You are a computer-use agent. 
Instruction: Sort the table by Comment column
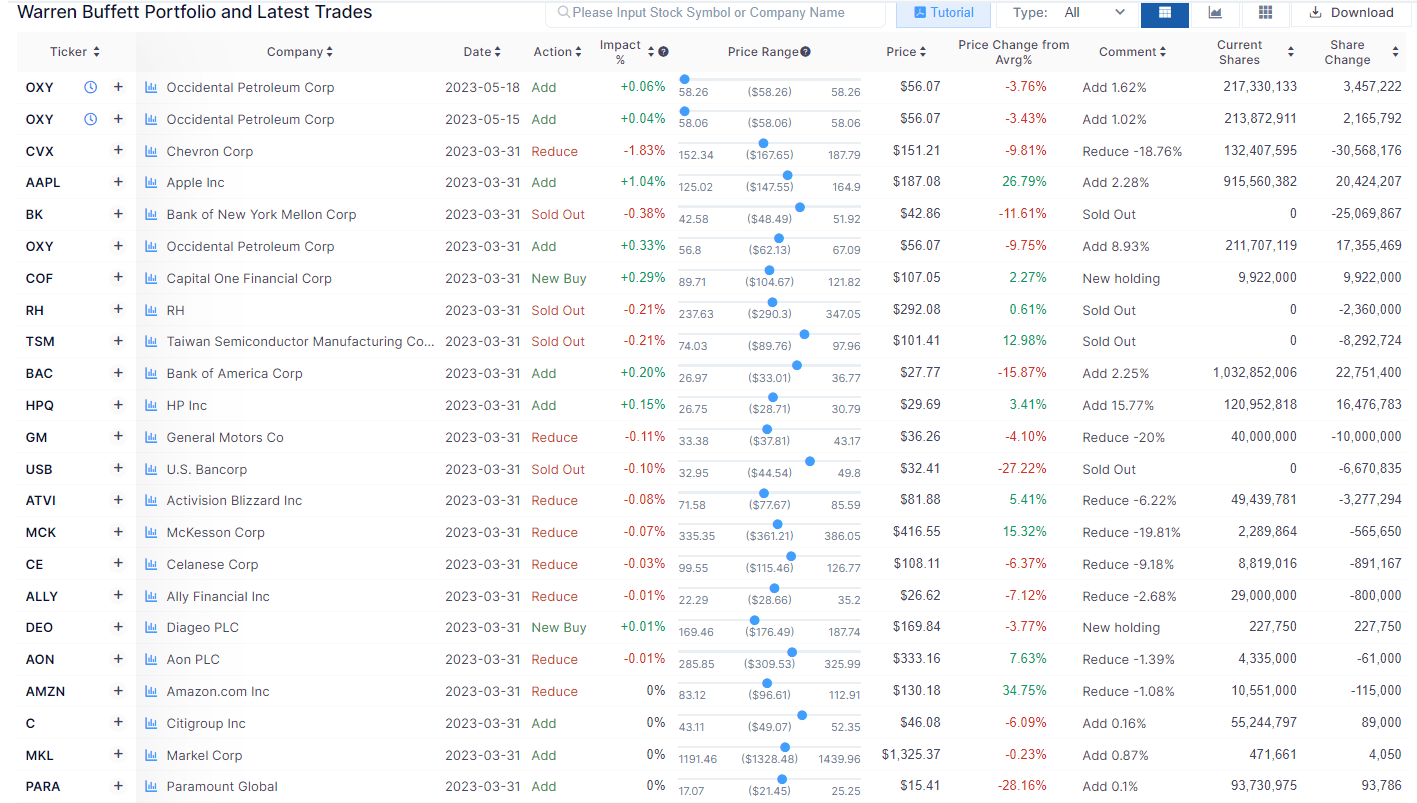1133,52
